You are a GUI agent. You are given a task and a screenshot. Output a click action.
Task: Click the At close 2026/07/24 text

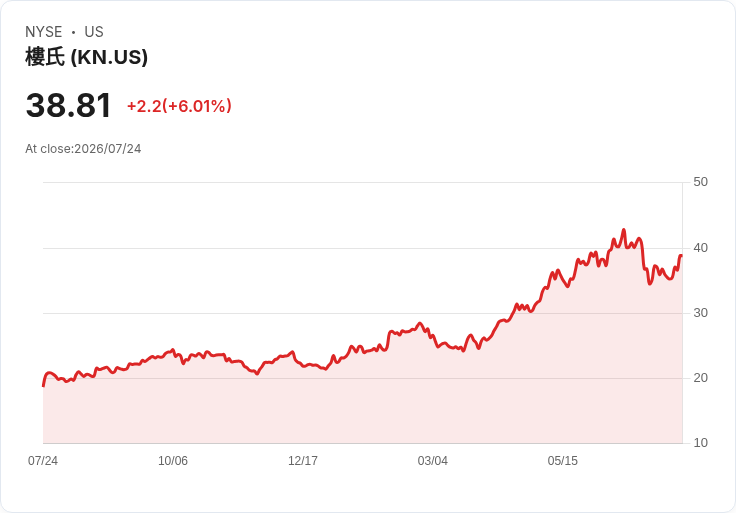83,149
